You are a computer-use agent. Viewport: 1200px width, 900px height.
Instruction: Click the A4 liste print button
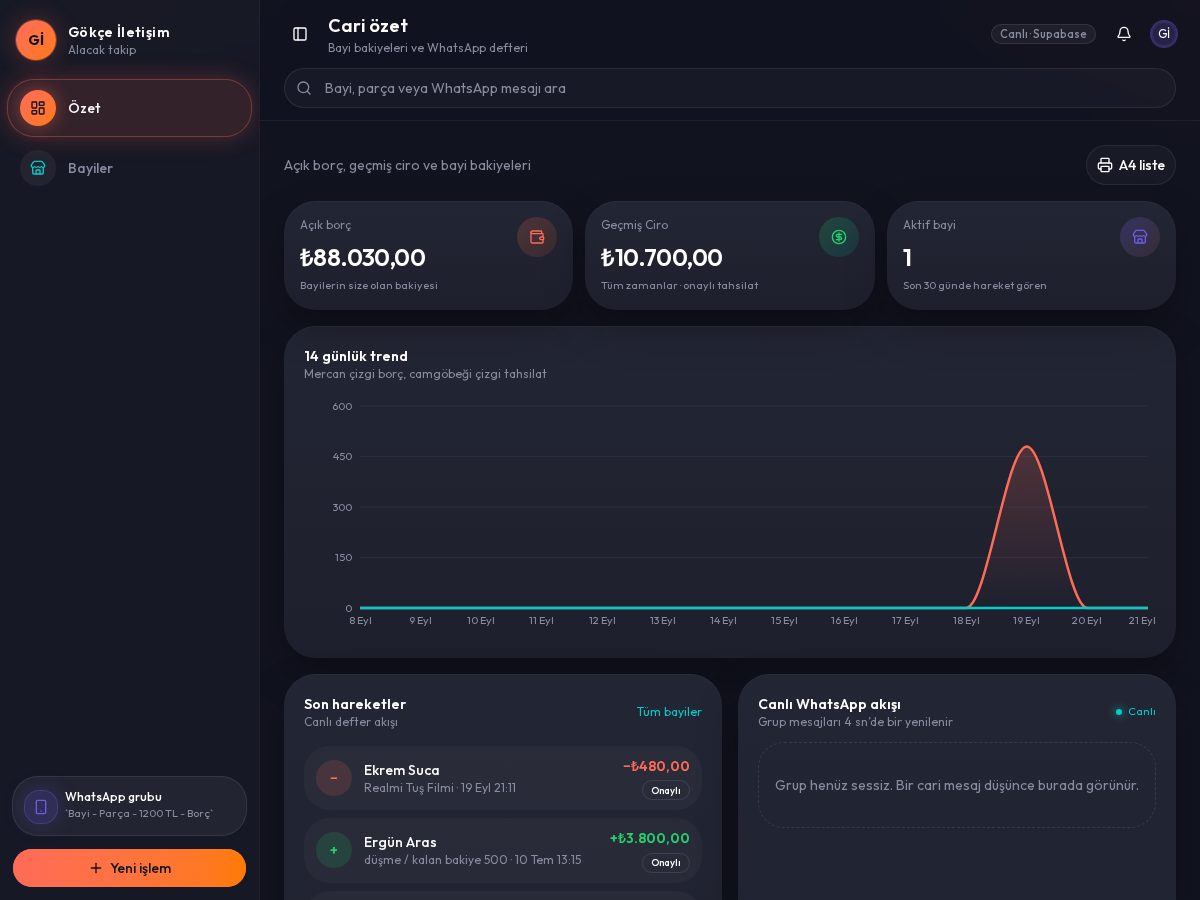1131,165
